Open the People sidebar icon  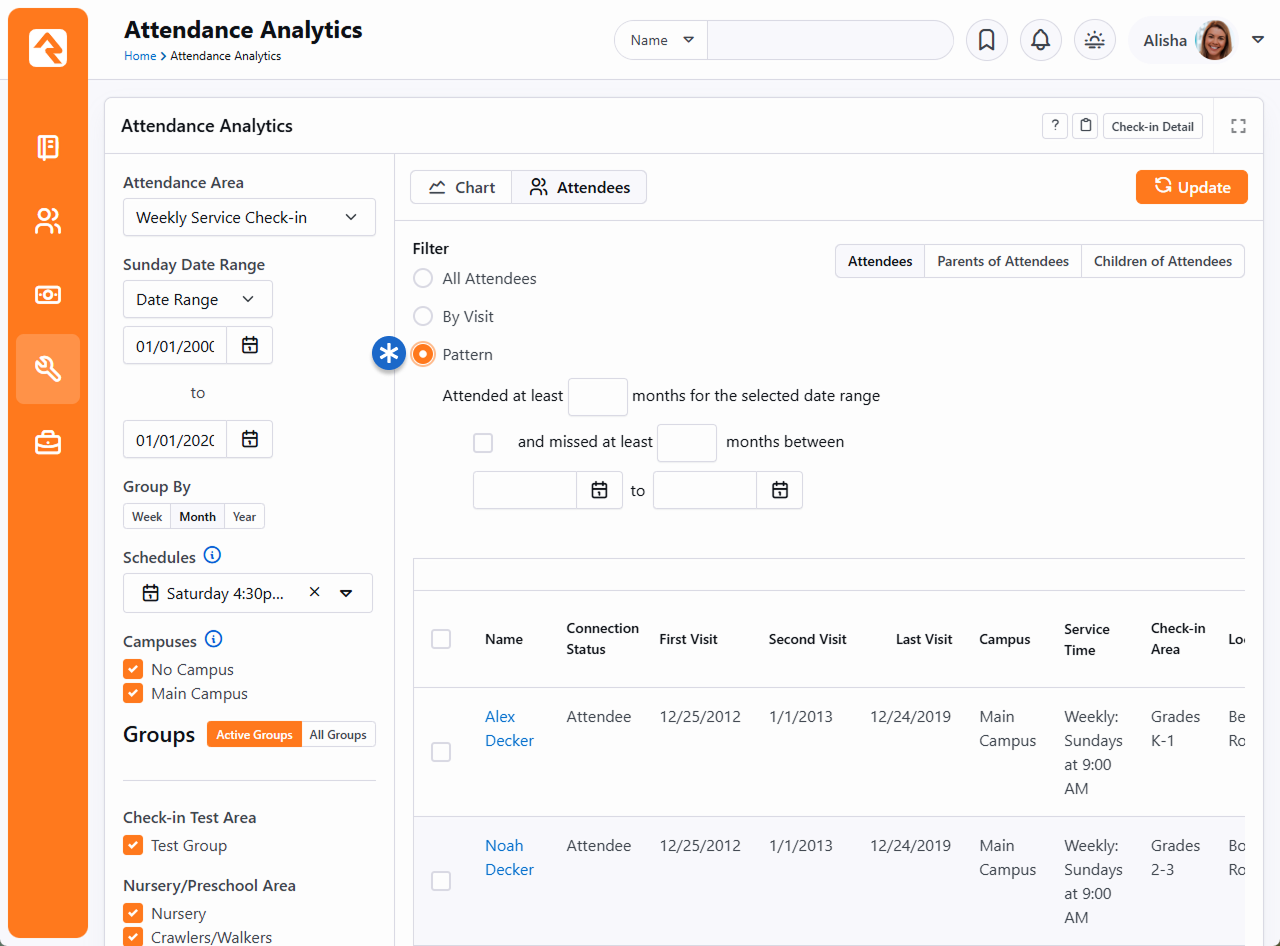pyautogui.click(x=48, y=221)
